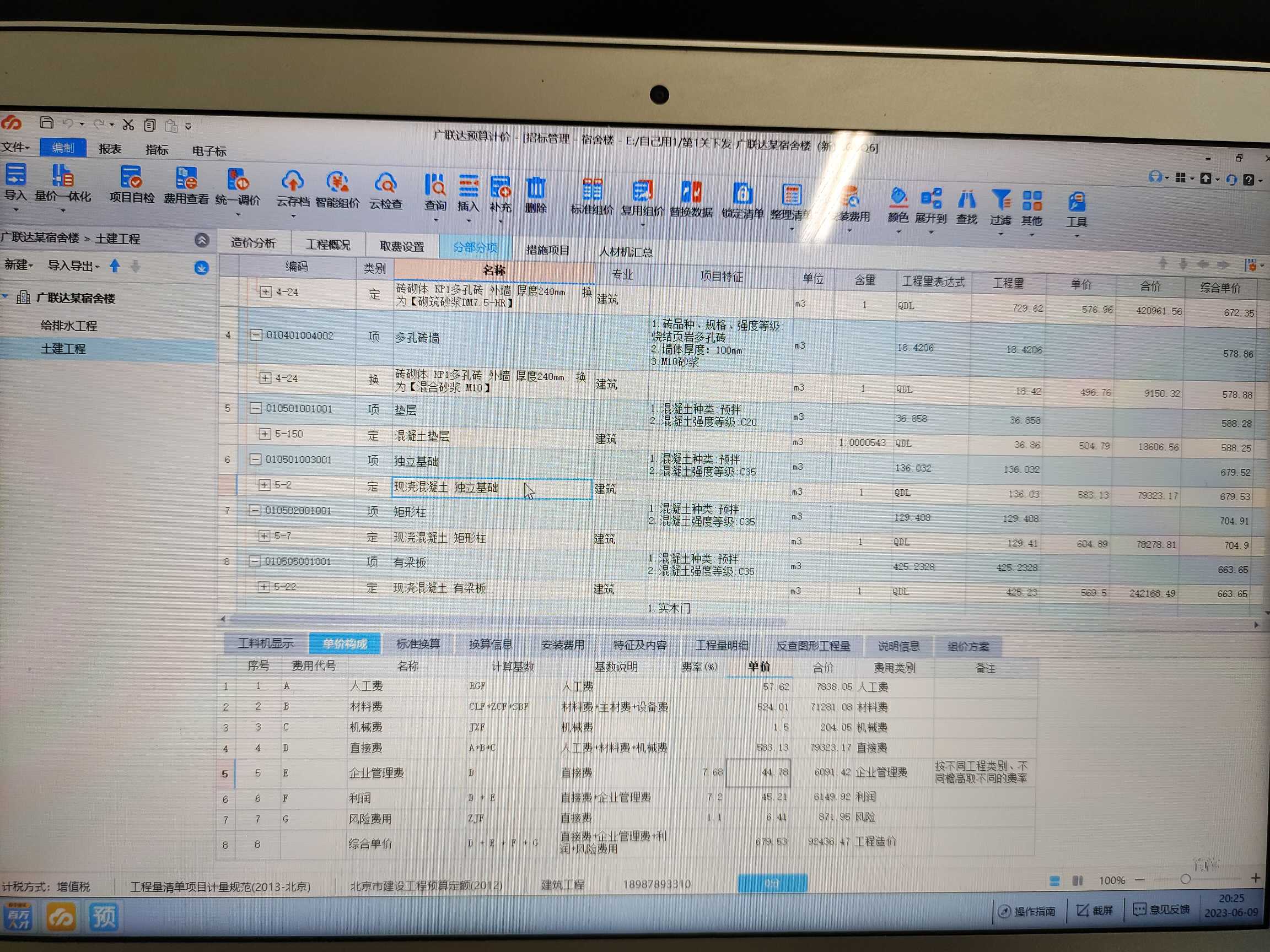
Task: Collapse item 010401004002 多孔砖墙
Action: 256,334
